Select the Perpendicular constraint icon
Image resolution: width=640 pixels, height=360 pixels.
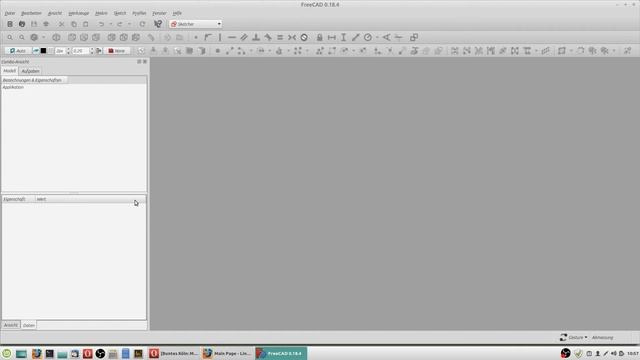256,38
